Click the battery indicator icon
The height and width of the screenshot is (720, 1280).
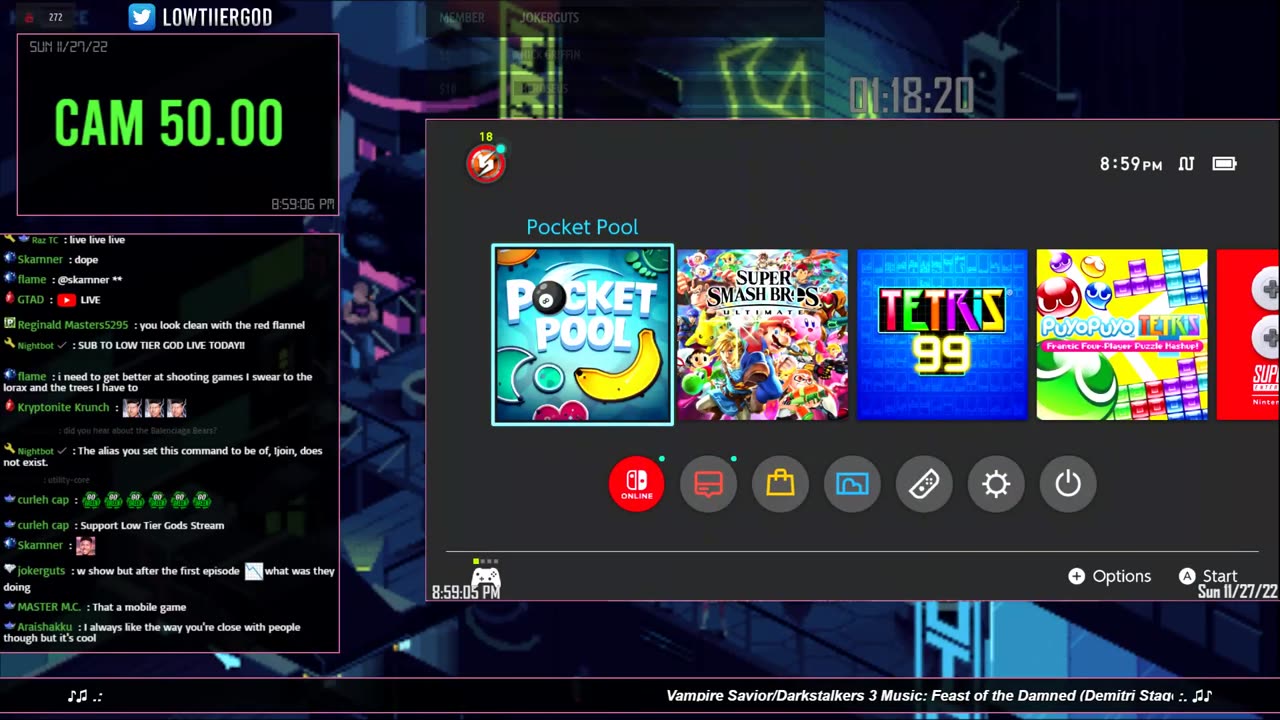coord(1225,164)
